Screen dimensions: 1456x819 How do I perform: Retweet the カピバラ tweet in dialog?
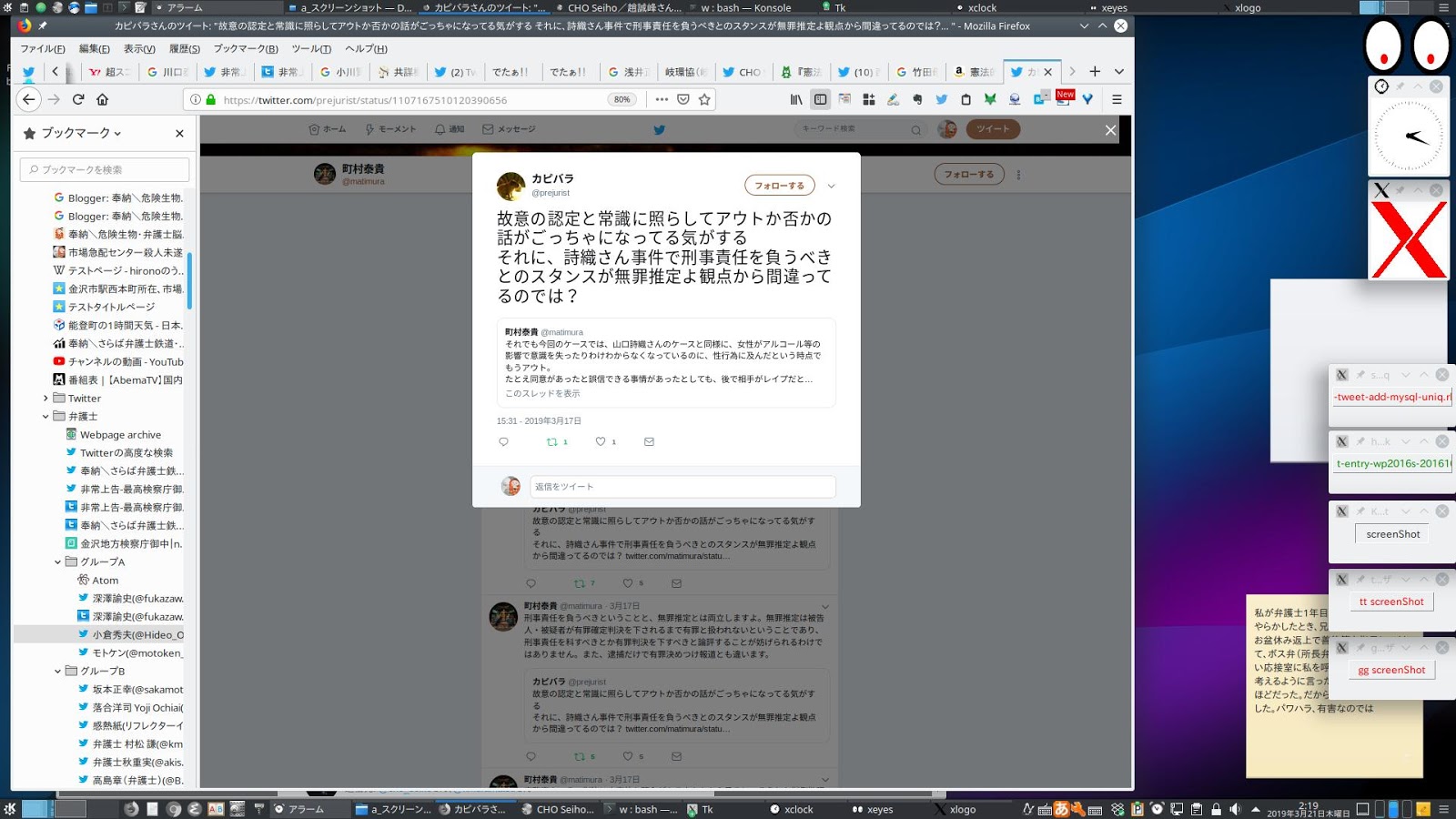coord(552,441)
